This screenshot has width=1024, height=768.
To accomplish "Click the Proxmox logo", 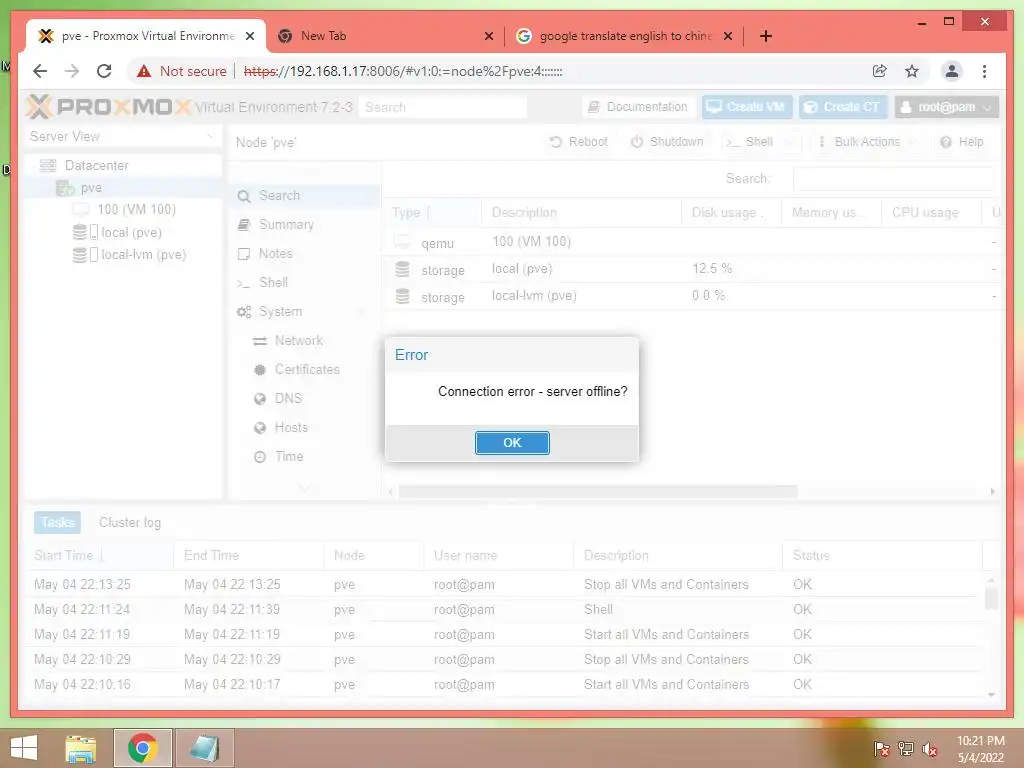I will 108,106.
